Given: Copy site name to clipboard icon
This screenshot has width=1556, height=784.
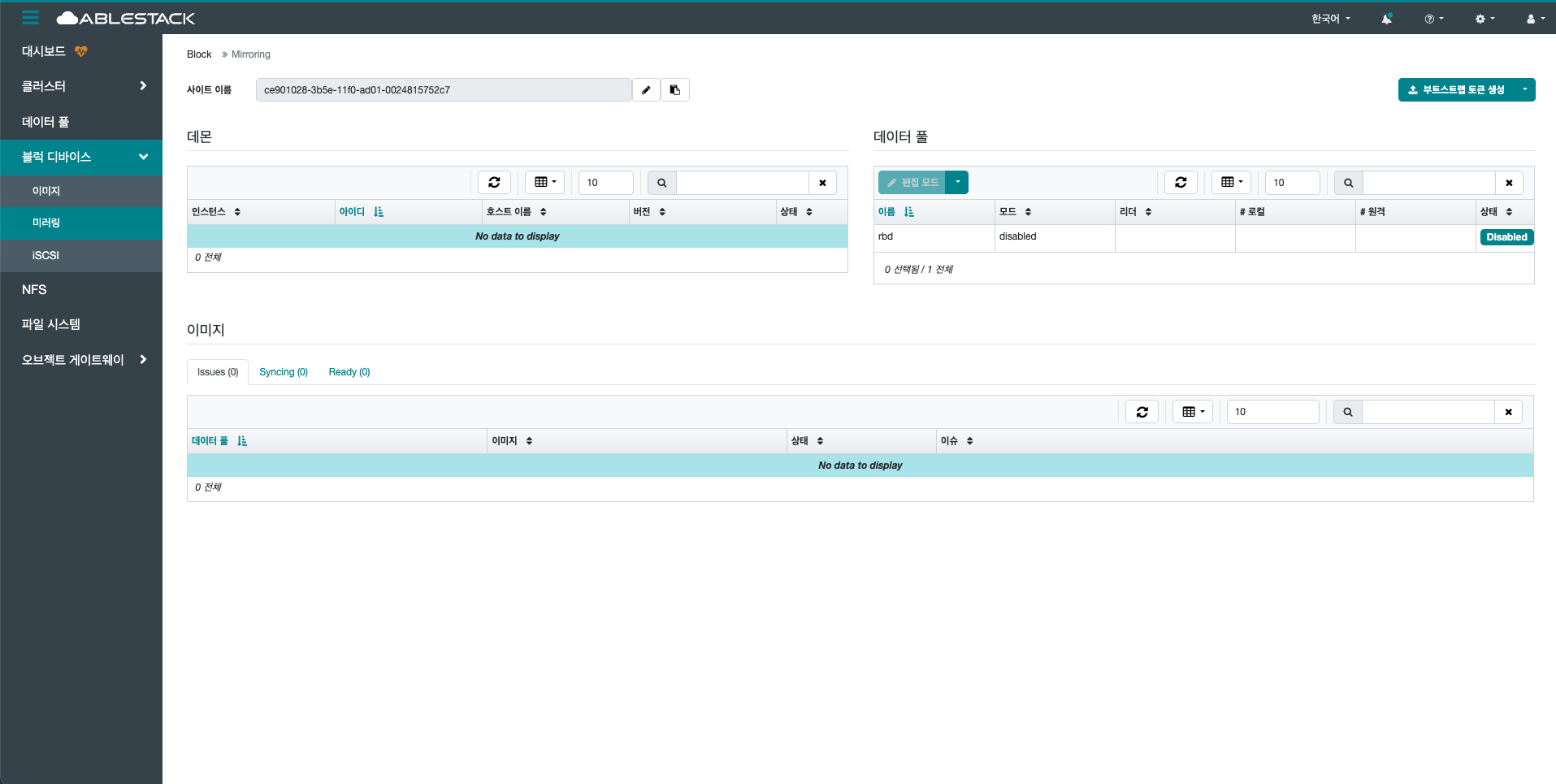Looking at the screenshot, I should coord(675,90).
